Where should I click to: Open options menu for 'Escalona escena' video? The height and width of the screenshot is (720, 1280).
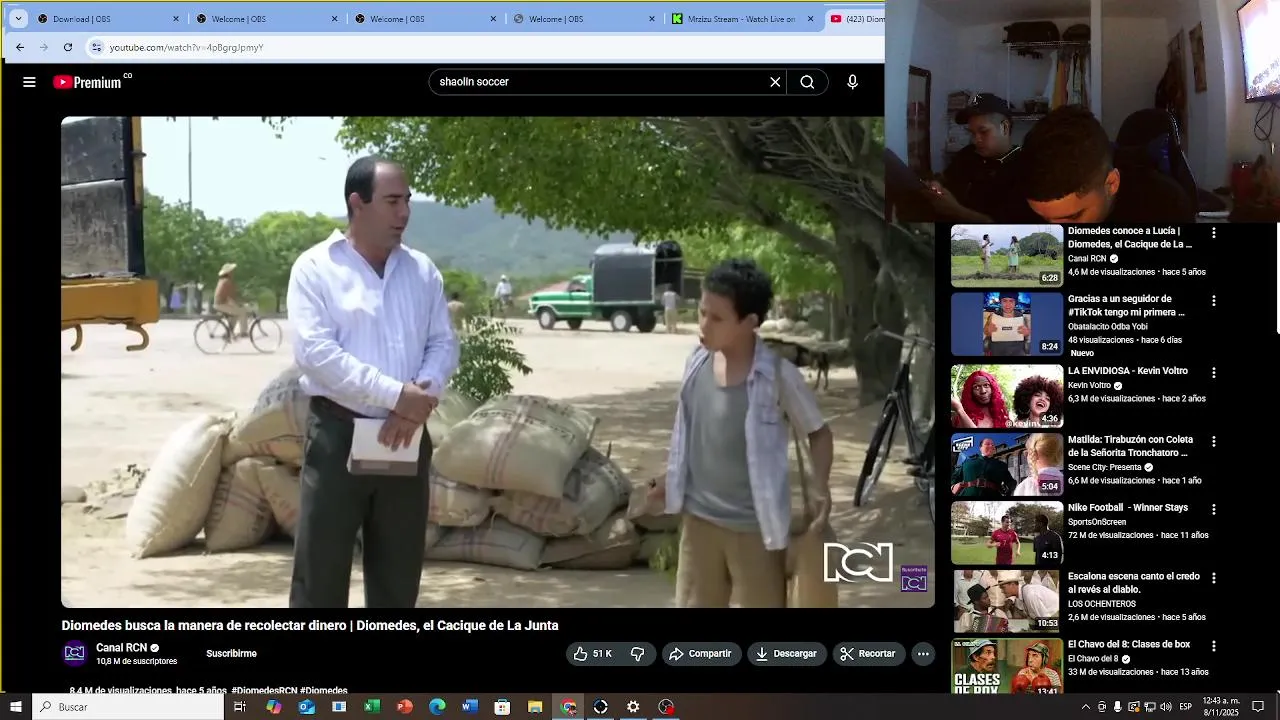coord(1214,579)
